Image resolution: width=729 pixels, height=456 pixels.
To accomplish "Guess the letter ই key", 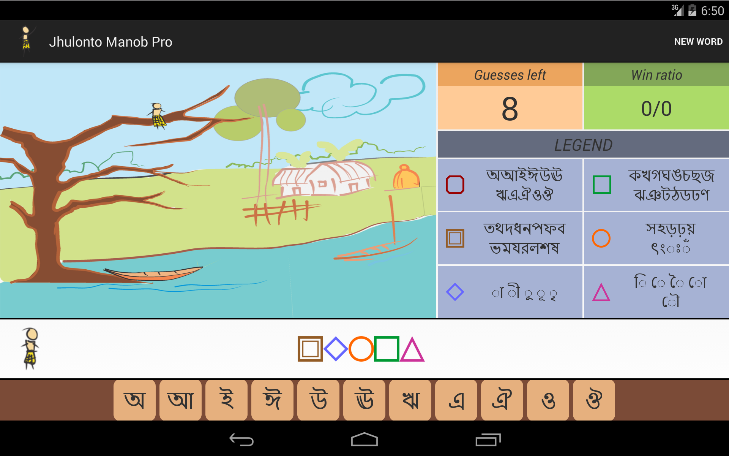I will [x=226, y=400].
